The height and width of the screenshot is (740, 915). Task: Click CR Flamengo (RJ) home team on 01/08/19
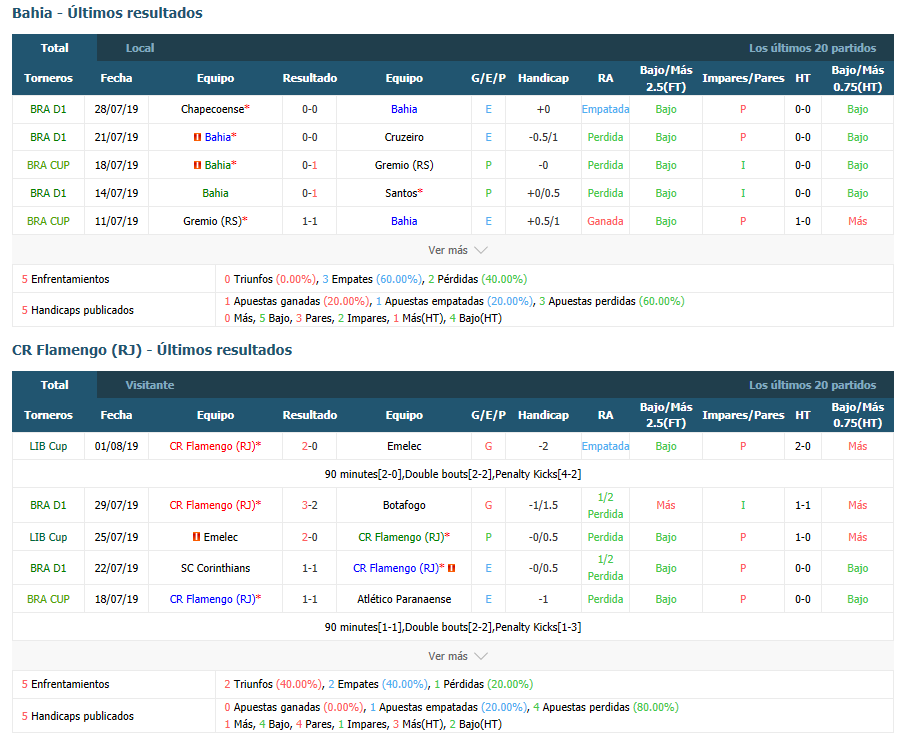pyautogui.click(x=212, y=446)
